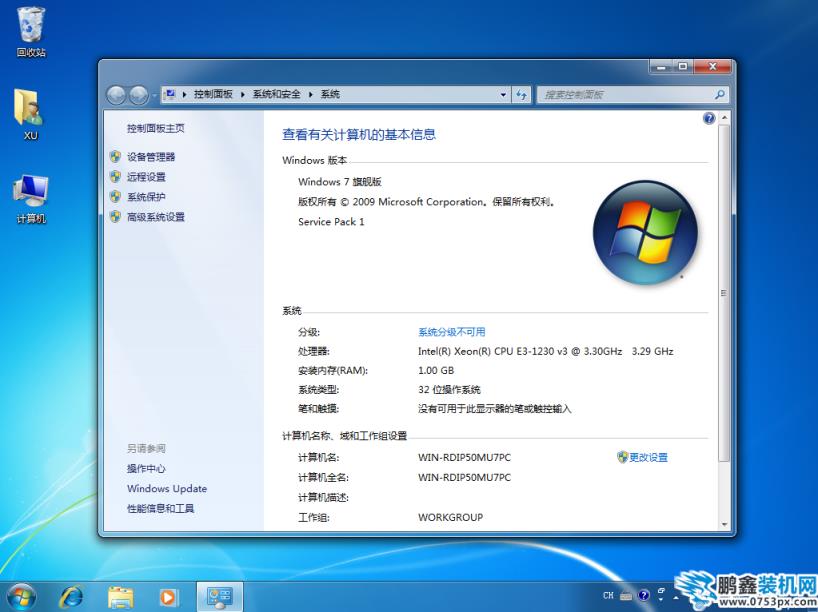The width and height of the screenshot is (818, 612).
Task: Click the Control Panel taskbar button
Action: (220, 597)
